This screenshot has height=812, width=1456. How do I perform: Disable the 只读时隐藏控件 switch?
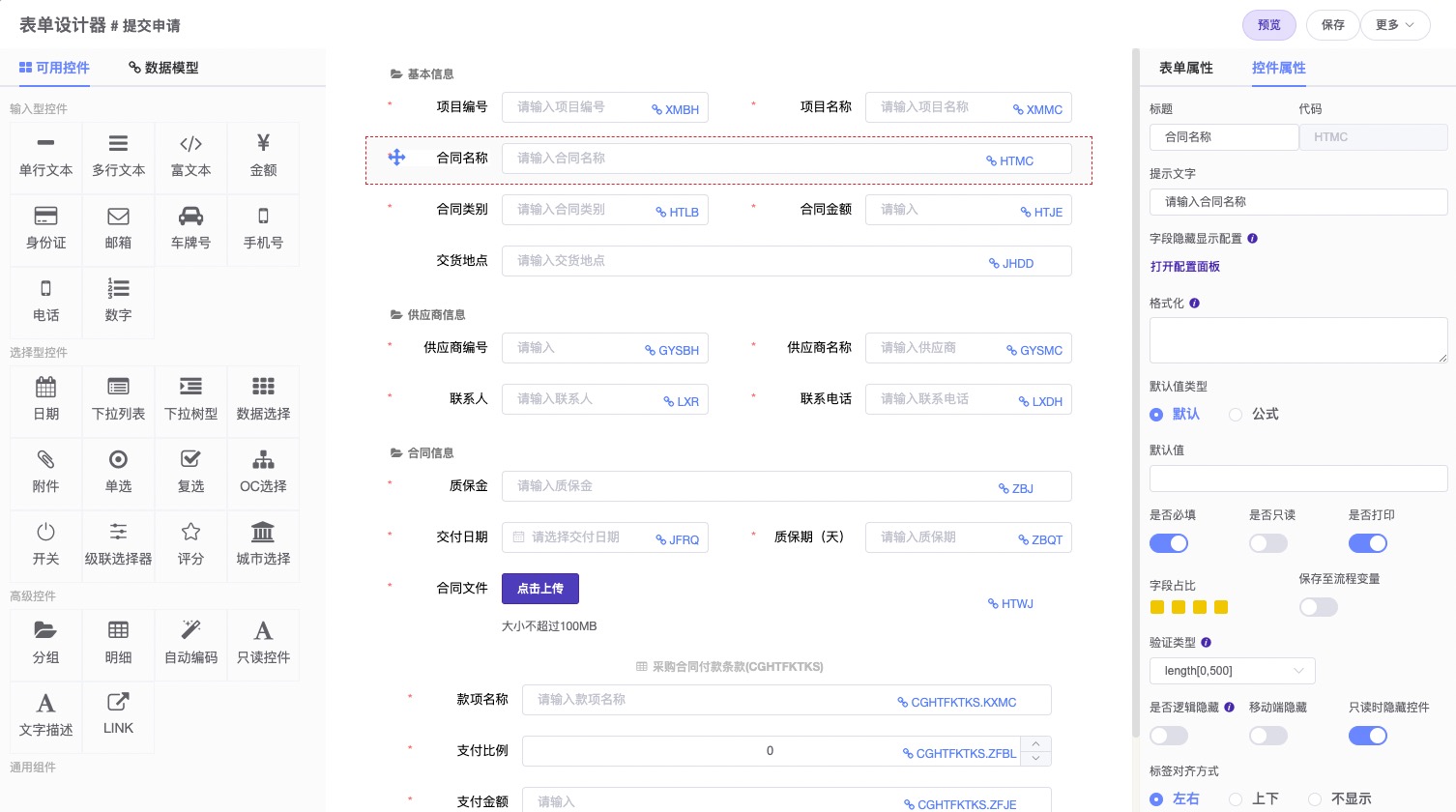pyautogui.click(x=1368, y=736)
